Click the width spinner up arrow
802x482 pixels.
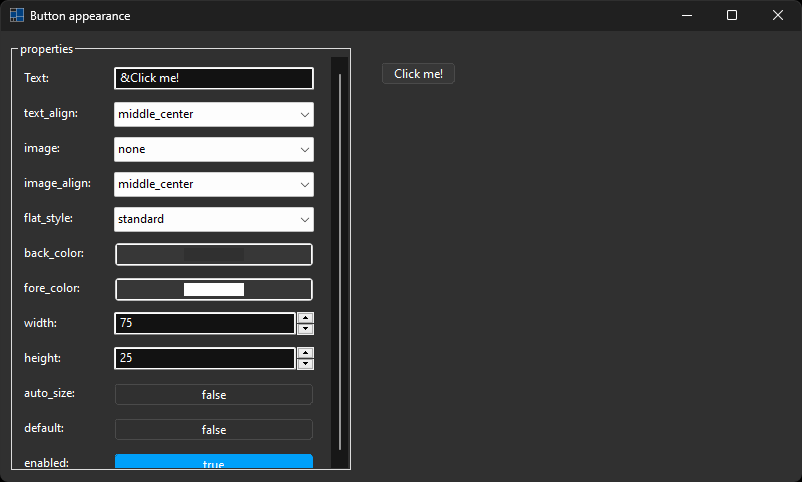(x=306, y=318)
